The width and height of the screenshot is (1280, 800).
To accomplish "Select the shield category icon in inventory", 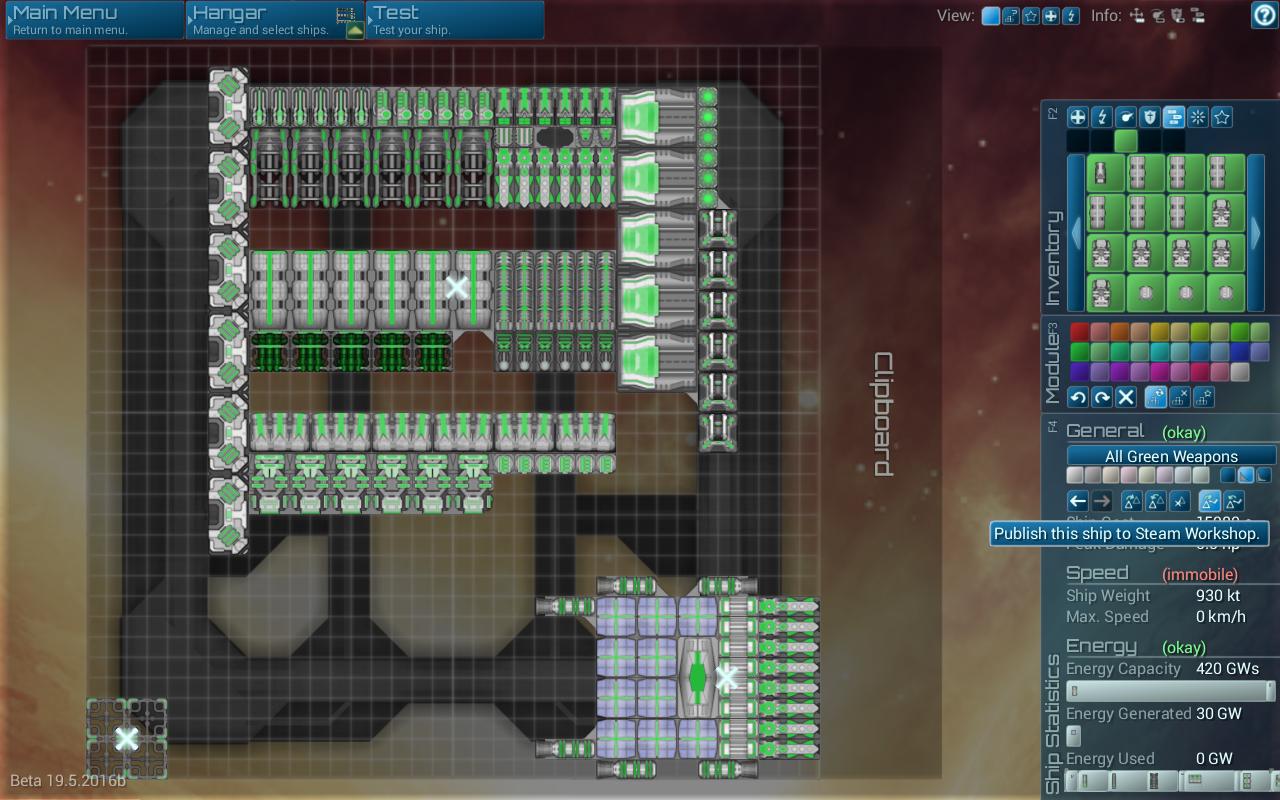I will [x=1149, y=117].
